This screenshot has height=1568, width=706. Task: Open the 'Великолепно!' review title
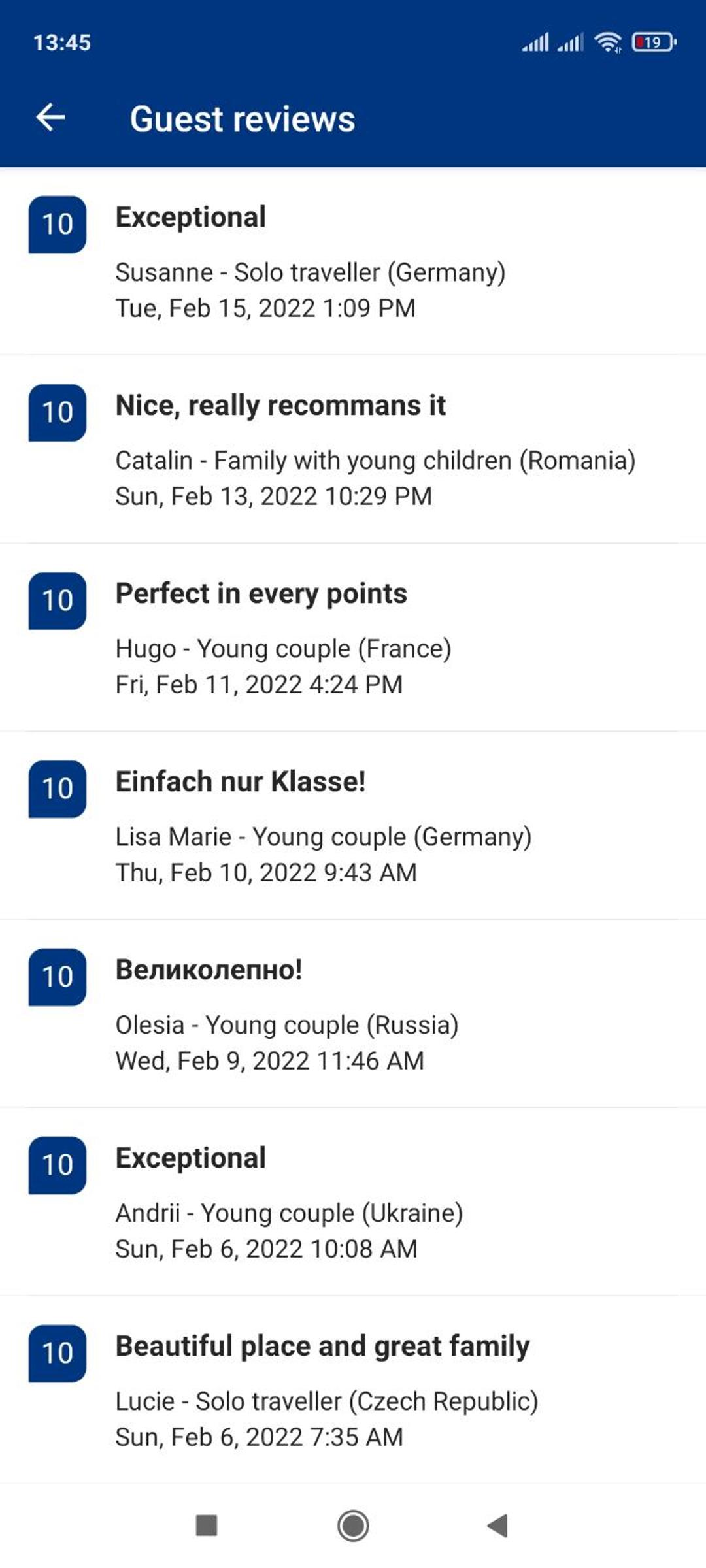tap(209, 970)
